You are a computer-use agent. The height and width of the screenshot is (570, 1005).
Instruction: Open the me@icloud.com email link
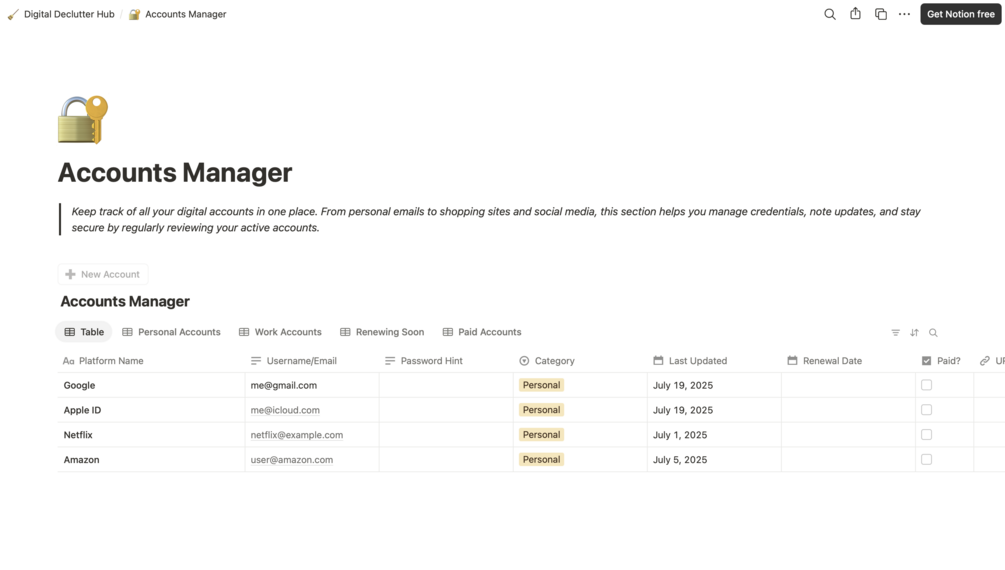pyautogui.click(x=285, y=410)
